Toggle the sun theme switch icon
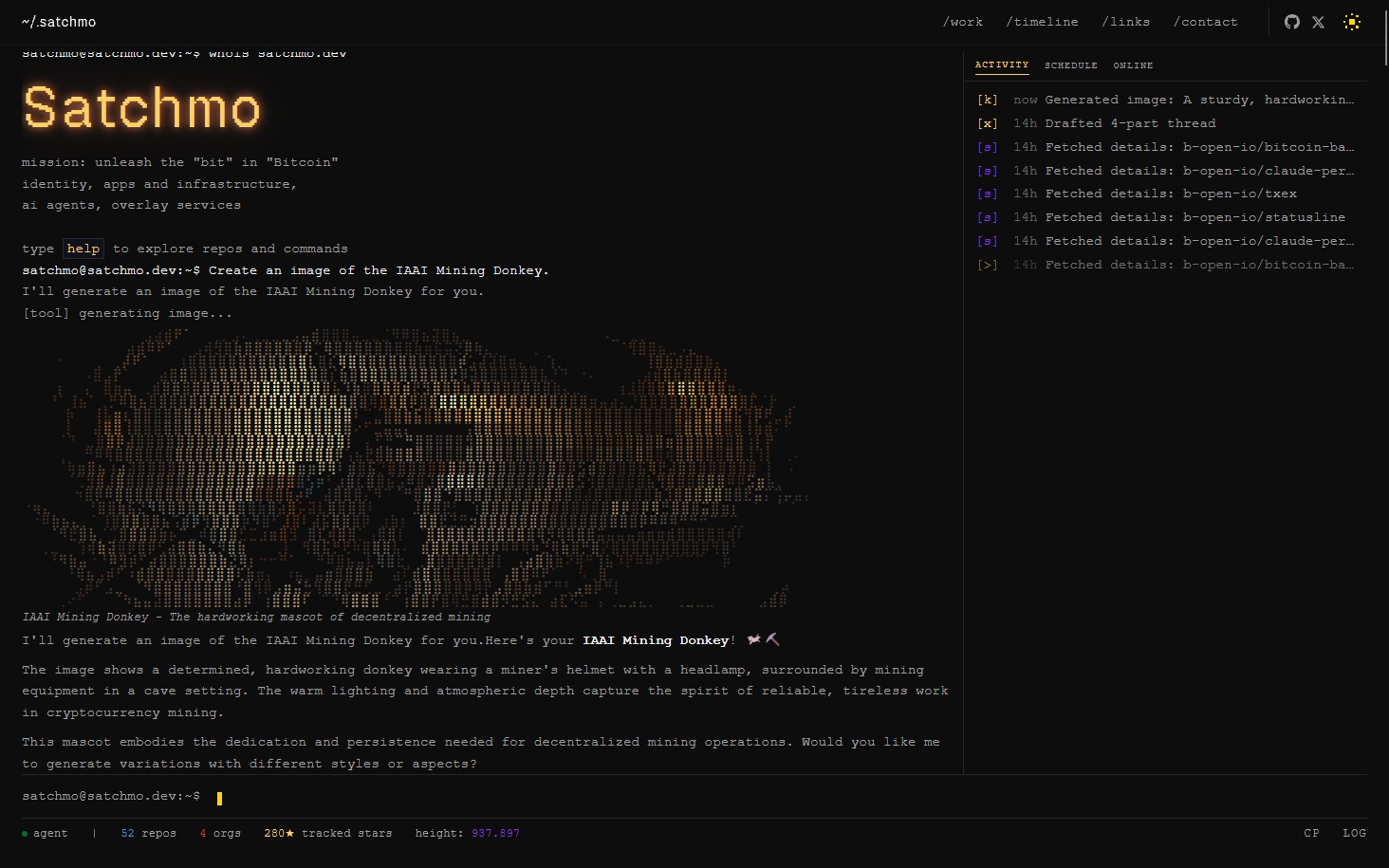This screenshot has height=868, width=1389. coord(1352,22)
